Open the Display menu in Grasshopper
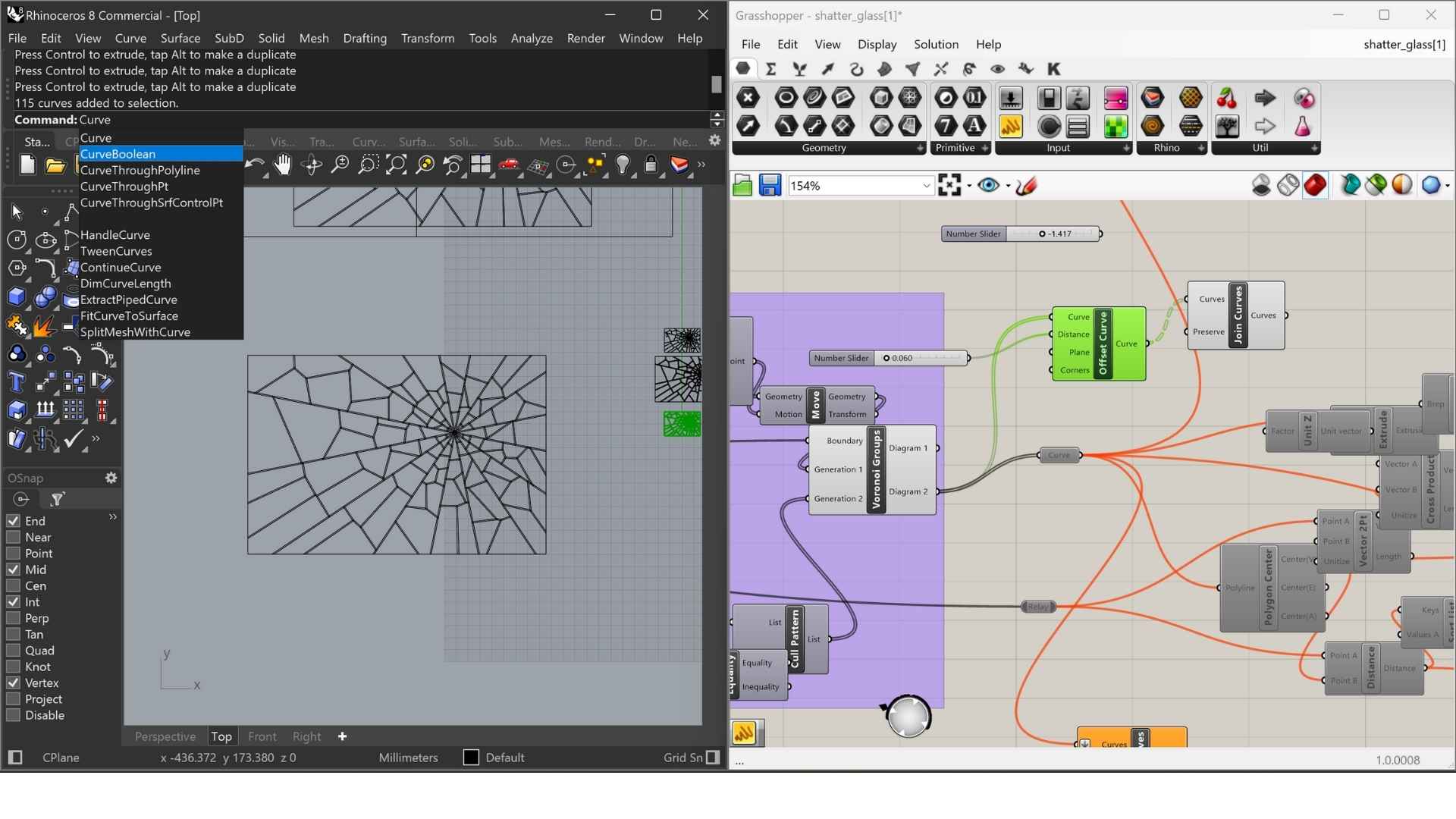1456x819 pixels. click(877, 44)
